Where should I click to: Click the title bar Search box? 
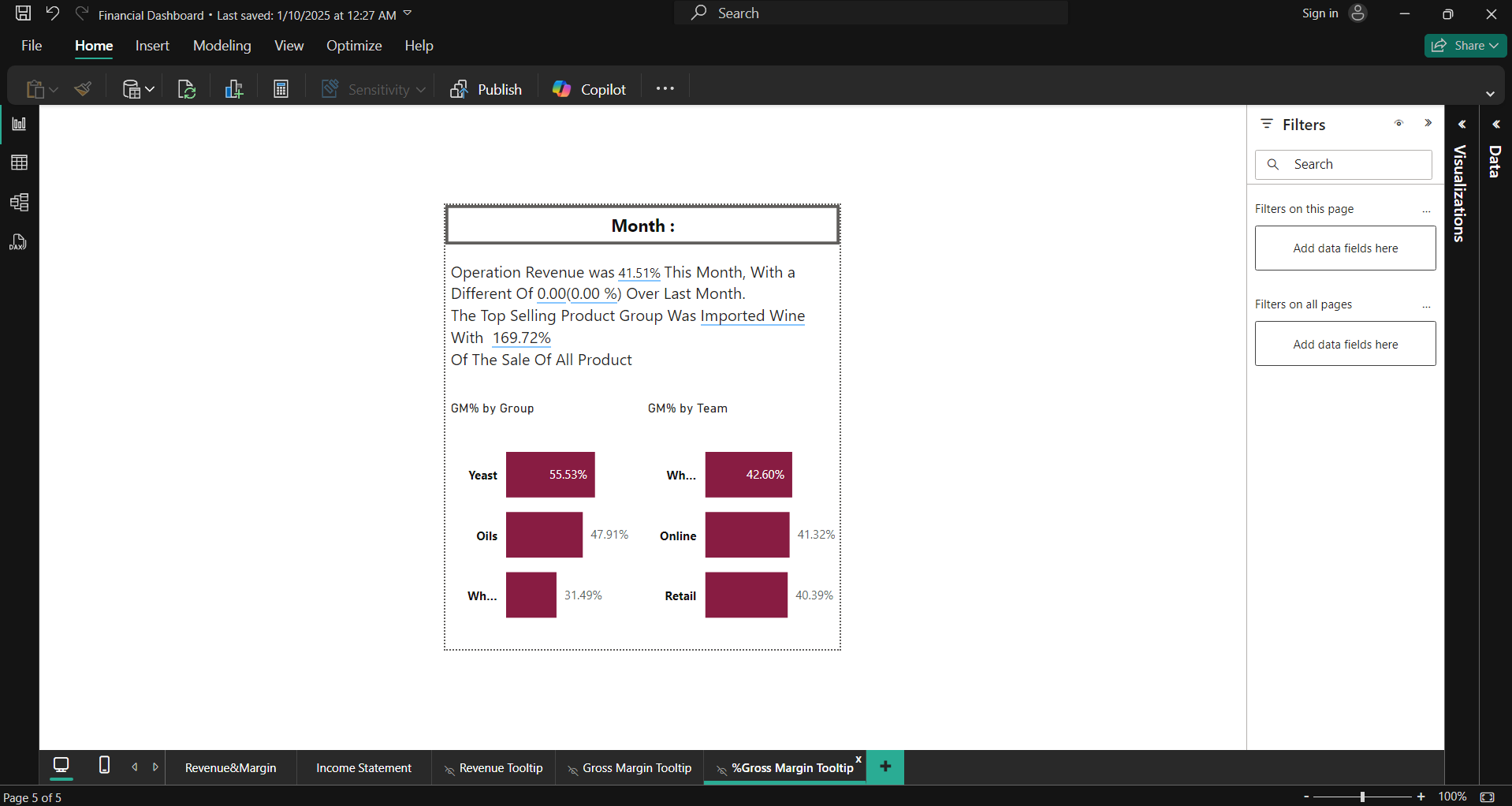pos(871,13)
